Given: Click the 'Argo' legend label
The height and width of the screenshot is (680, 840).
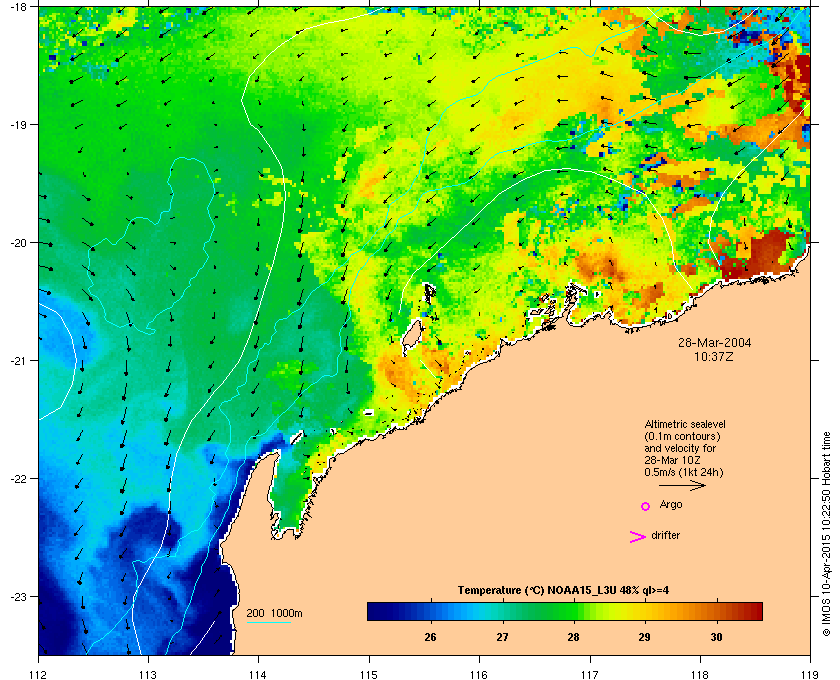Looking at the screenshot, I should [x=671, y=505].
